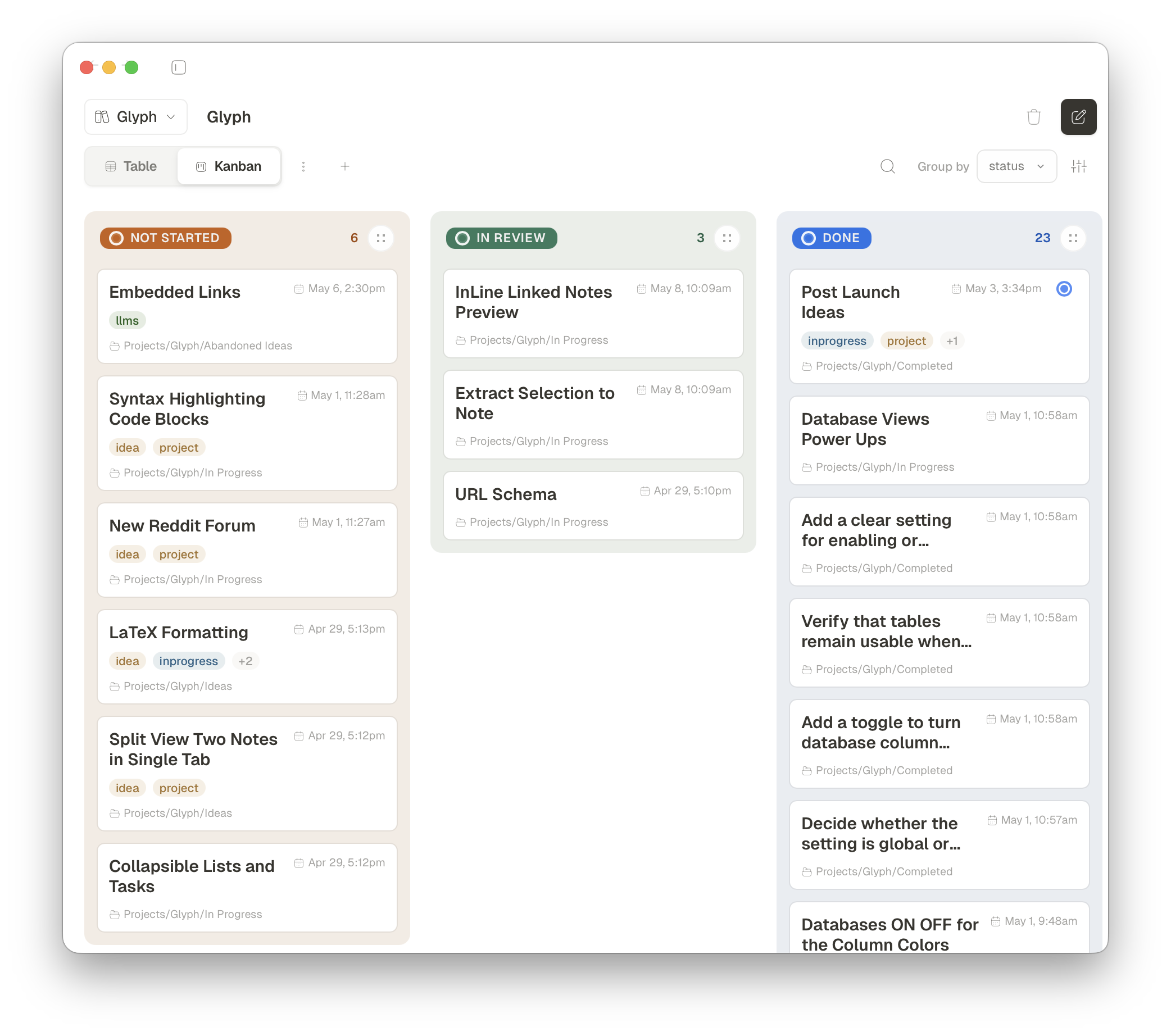Click inprogress tag on LaTeX Formatting
Image resolution: width=1171 pixels, height=1036 pixels.
click(x=188, y=661)
